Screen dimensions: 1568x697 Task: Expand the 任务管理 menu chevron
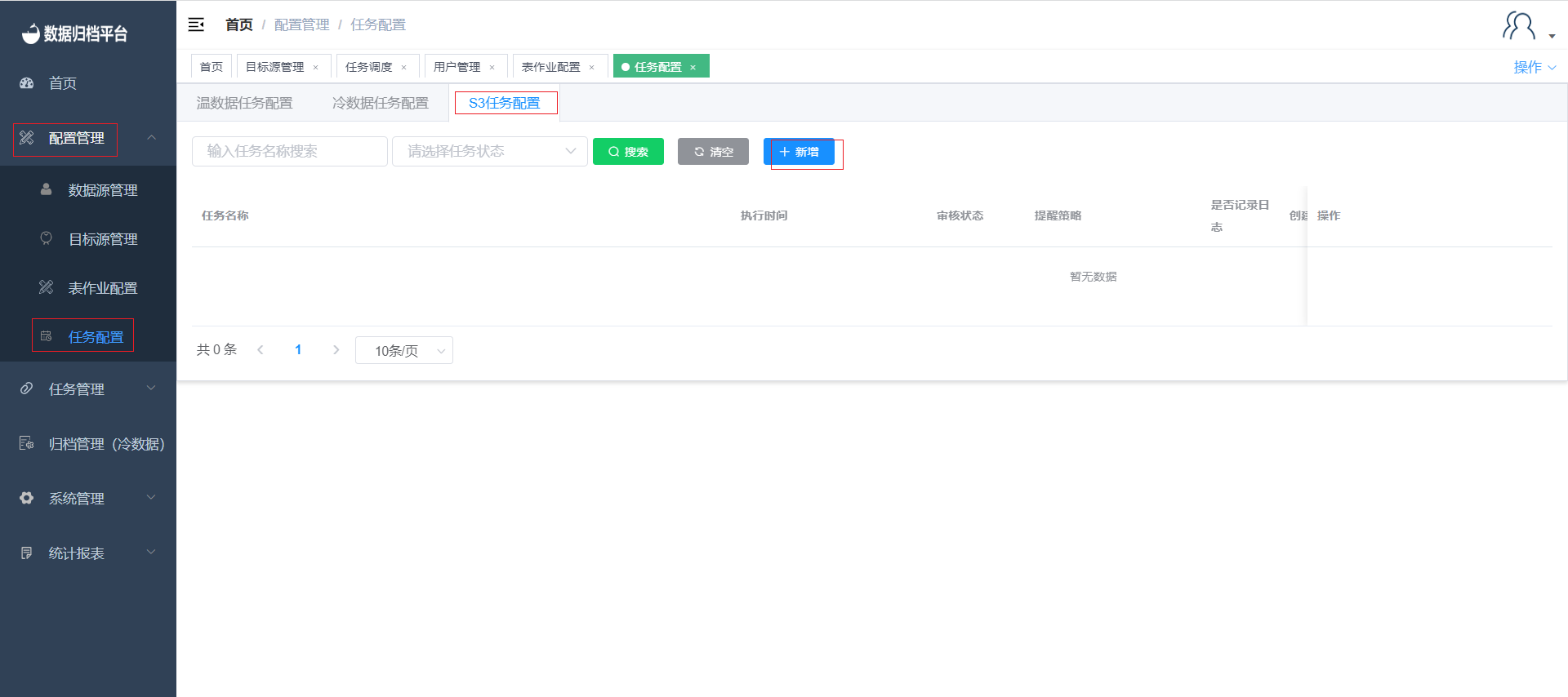click(151, 388)
